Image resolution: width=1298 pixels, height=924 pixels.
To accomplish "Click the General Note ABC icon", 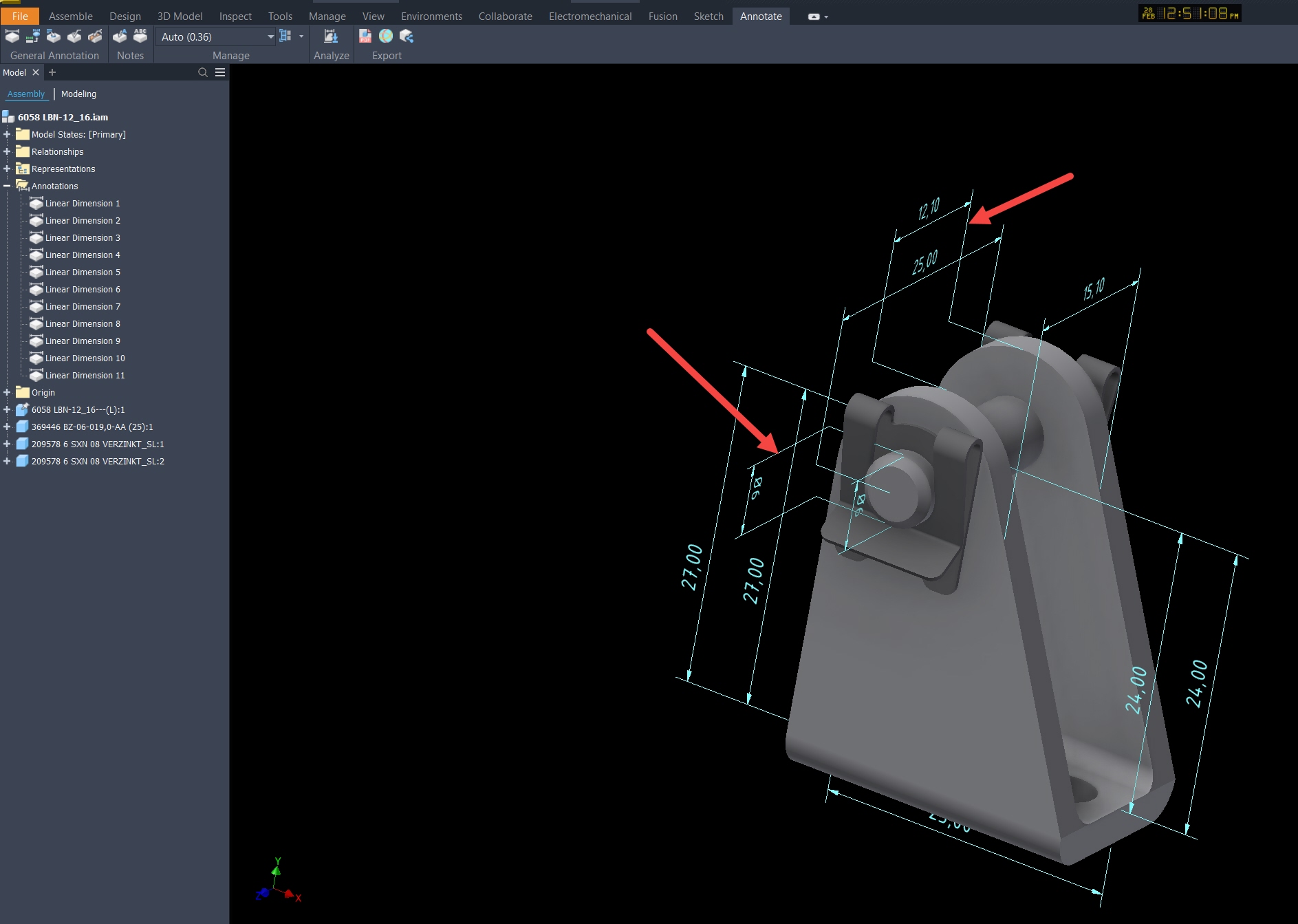I will tap(140, 36).
